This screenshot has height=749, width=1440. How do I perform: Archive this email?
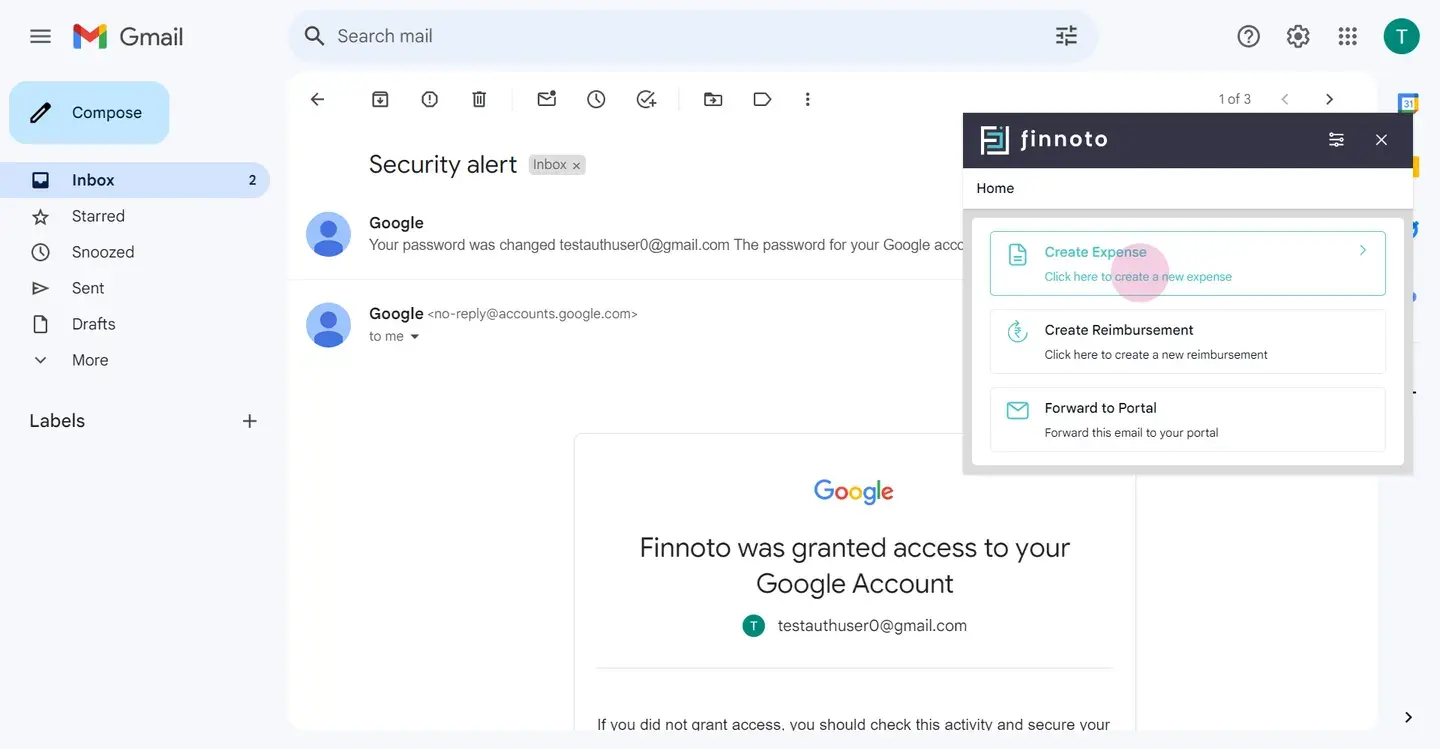point(380,99)
